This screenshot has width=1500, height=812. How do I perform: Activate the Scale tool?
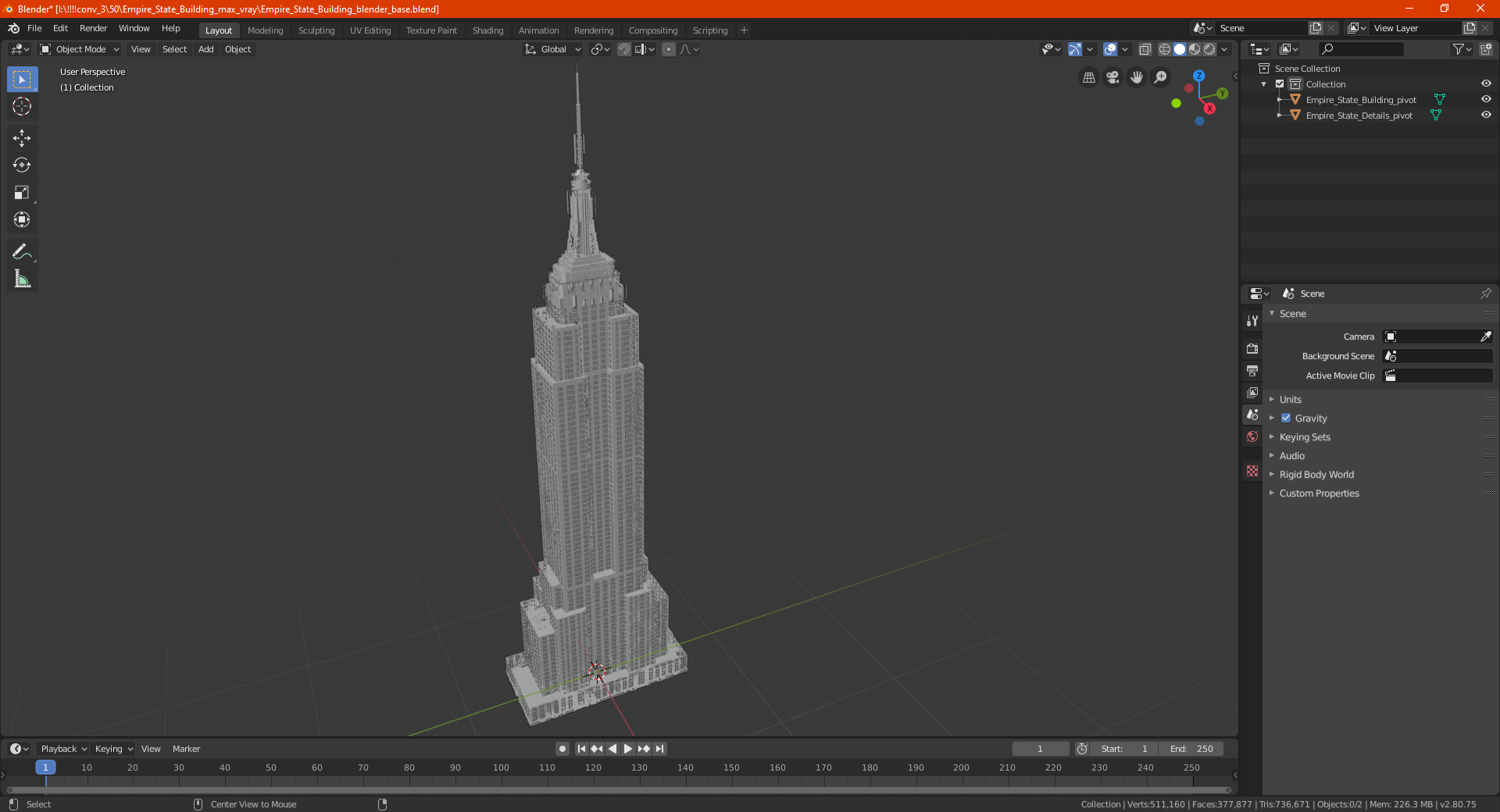click(22, 192)
